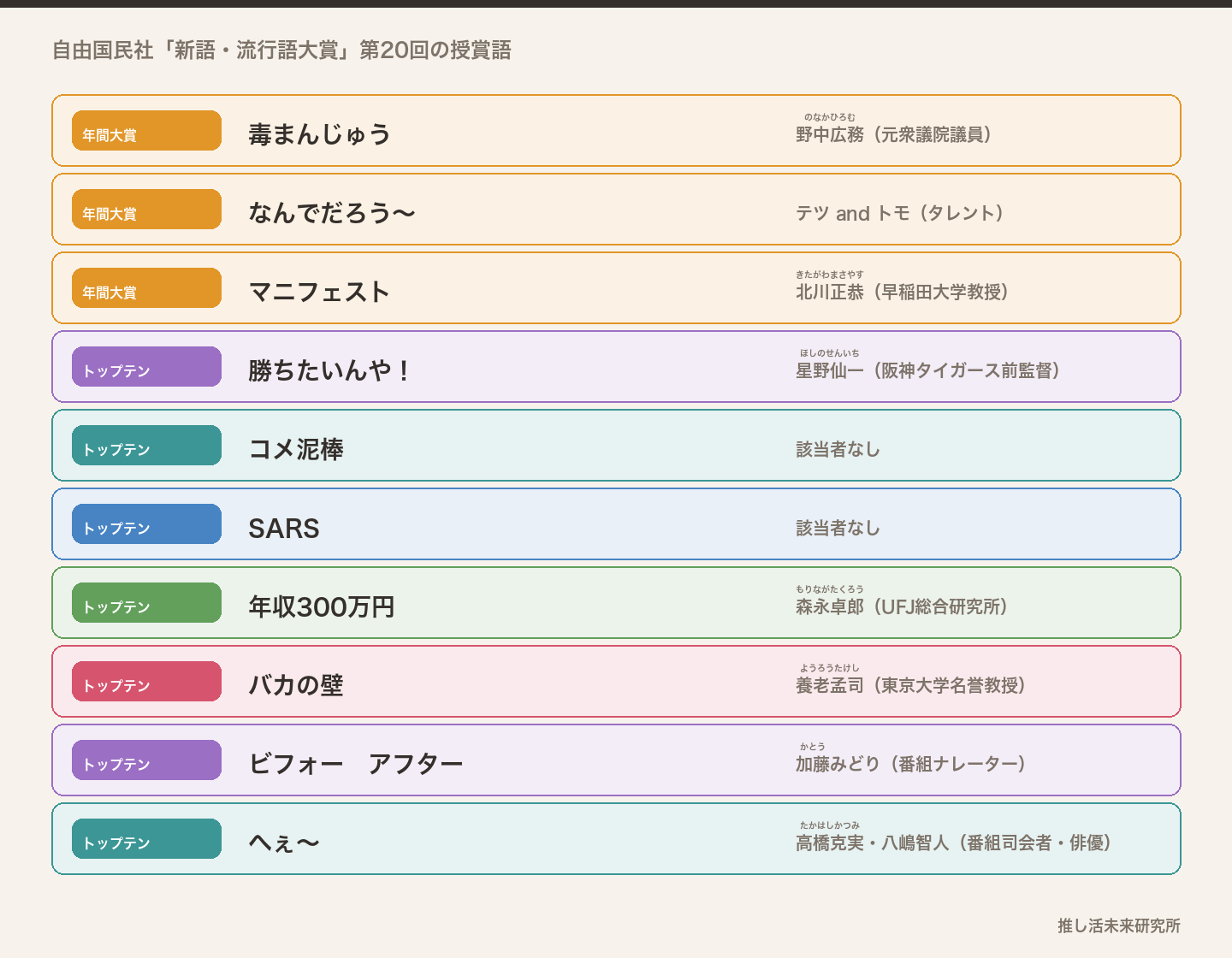Click the トップテン badge beside へぇ〜
1232x958 pixels.
click(146, 839)
